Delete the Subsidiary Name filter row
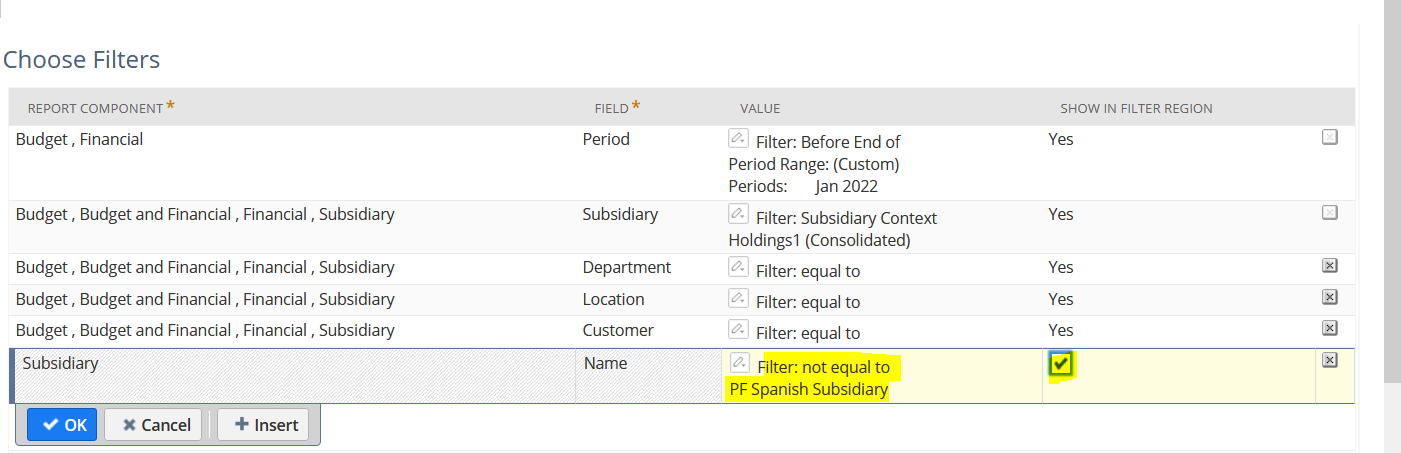The width and height of the screenshot is (1401, 453). pos(1329,361)
